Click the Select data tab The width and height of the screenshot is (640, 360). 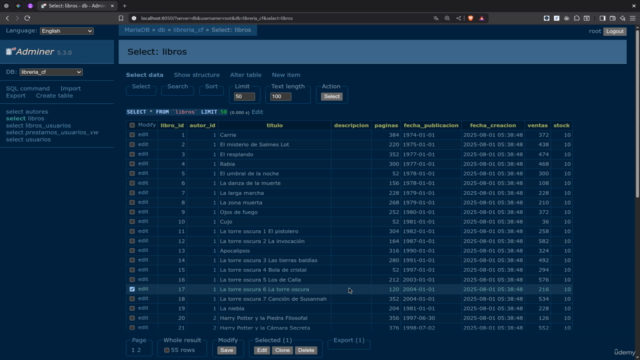click(144, 75)
